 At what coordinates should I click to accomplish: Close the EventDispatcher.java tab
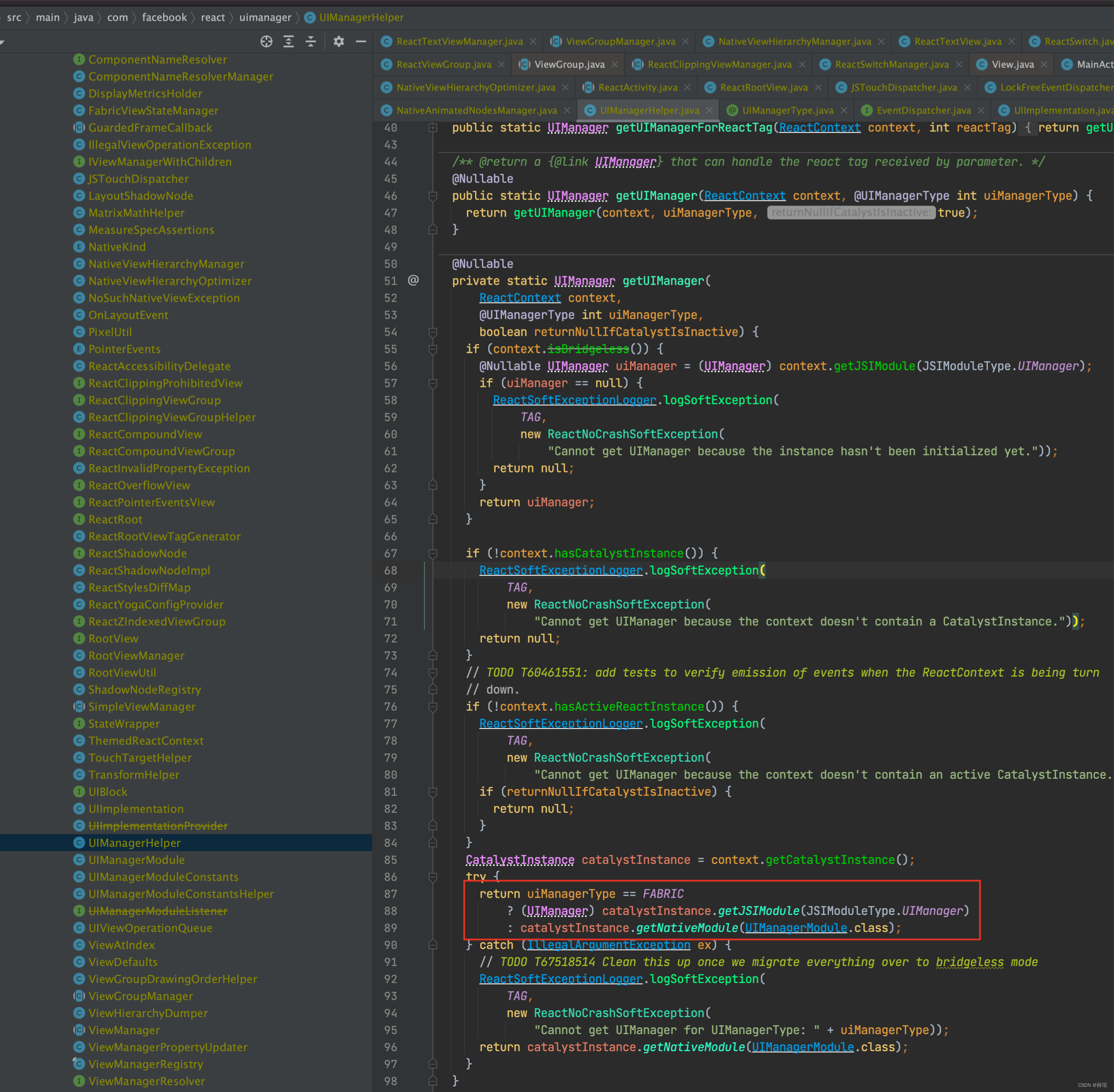[981, 110]
